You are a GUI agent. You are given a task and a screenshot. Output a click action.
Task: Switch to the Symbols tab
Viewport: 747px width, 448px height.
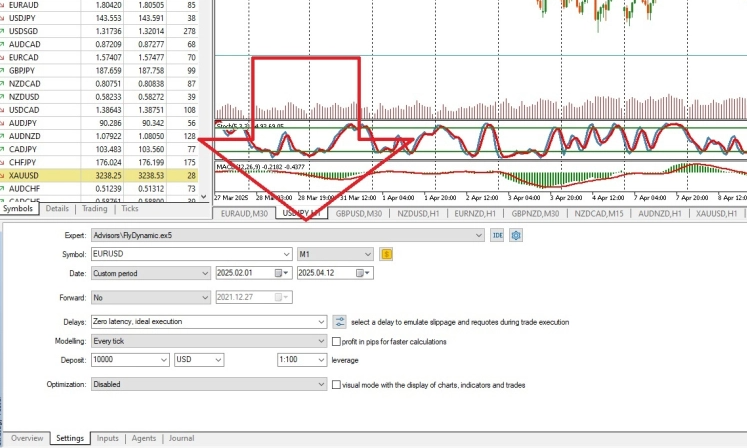coord(18,209)
